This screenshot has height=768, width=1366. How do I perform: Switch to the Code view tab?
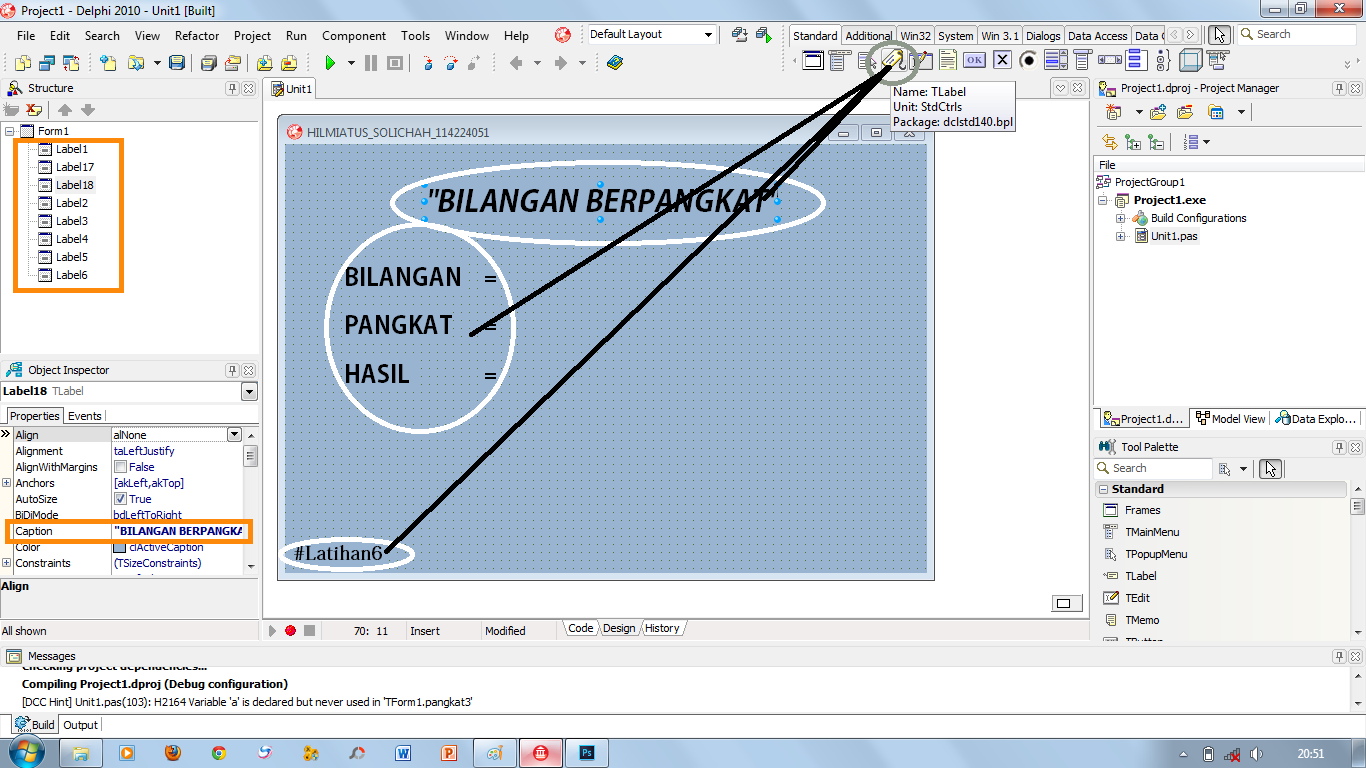[580, 629]
